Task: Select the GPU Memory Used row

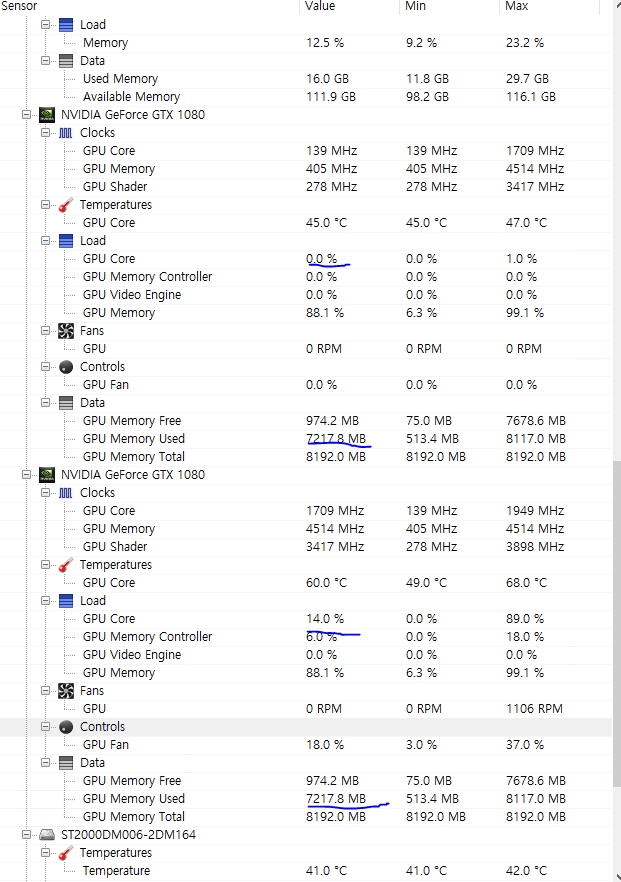Action: coord(133,438)
